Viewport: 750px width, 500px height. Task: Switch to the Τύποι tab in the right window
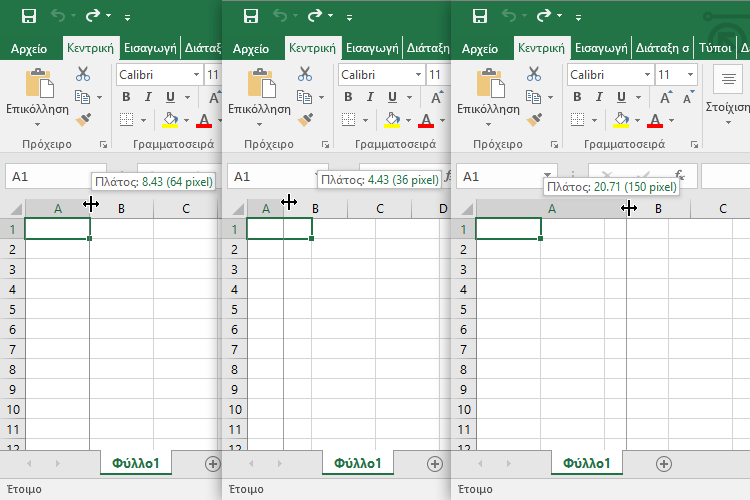click(715, 48)
